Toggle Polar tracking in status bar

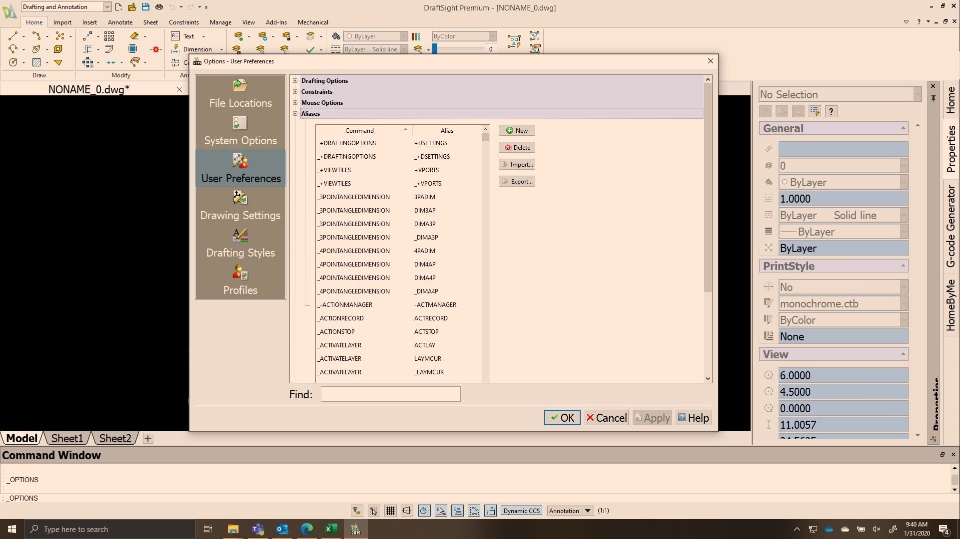pyautogui.click(x=424, y=510)
